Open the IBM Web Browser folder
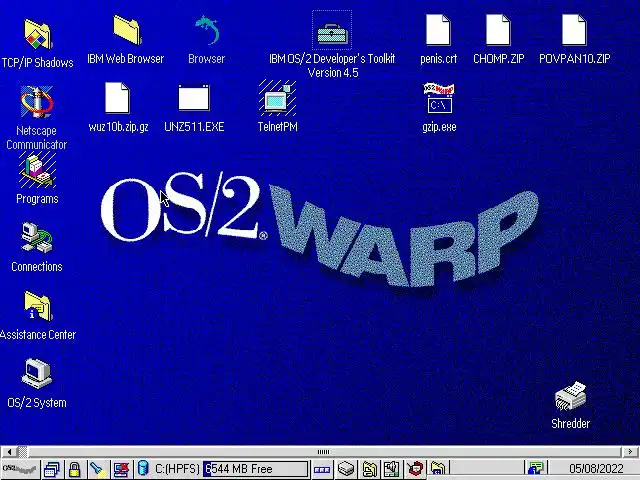The image size is (640, 480). pos(127,30)
